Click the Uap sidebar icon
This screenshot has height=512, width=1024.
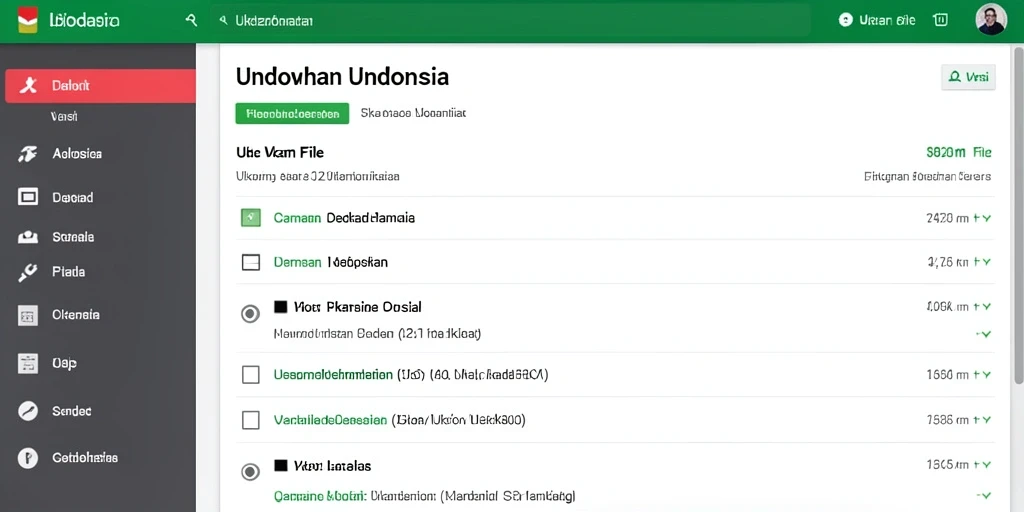[x=27, y=364]
